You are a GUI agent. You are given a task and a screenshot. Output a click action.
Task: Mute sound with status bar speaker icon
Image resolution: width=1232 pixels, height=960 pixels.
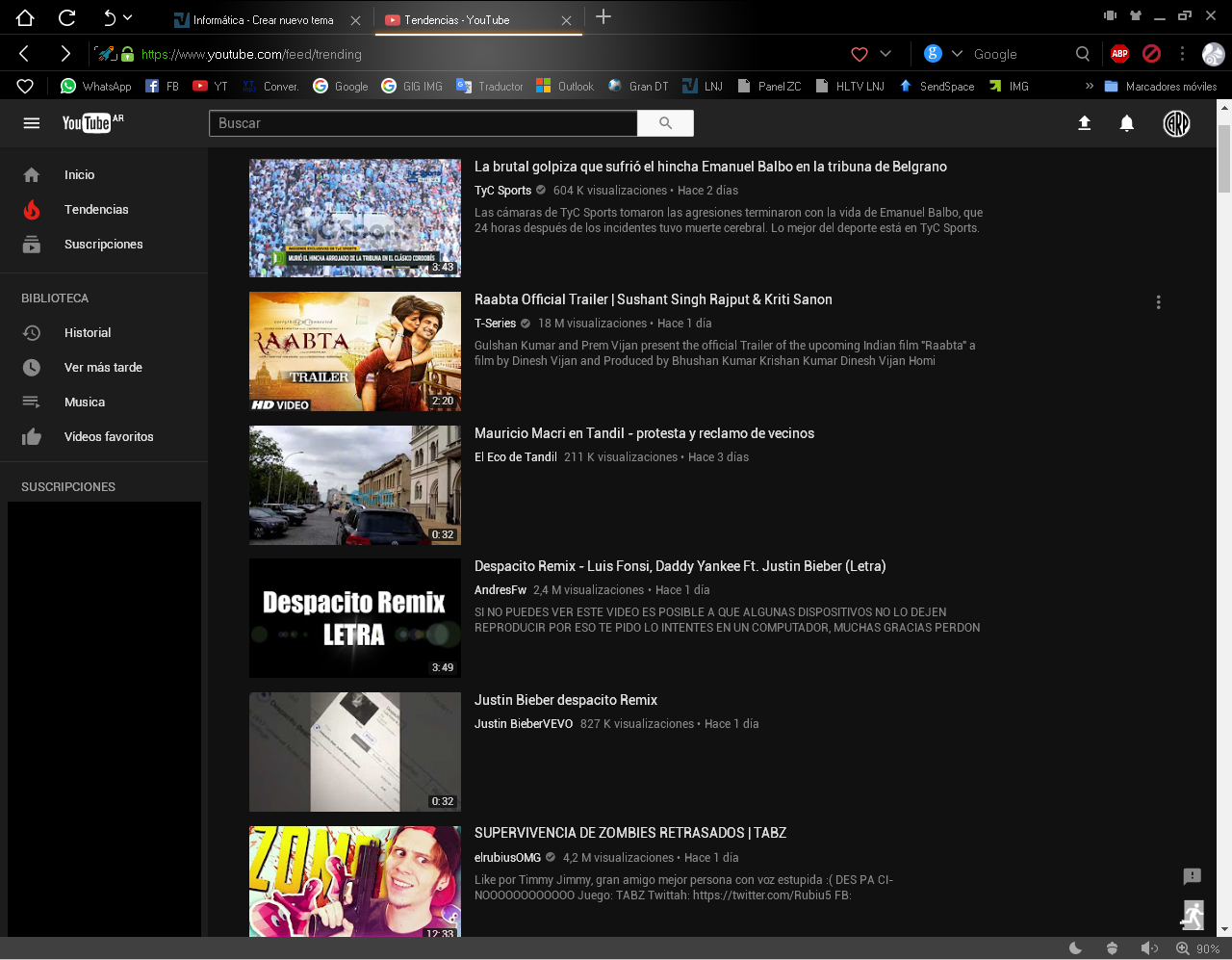[1149, 948]
